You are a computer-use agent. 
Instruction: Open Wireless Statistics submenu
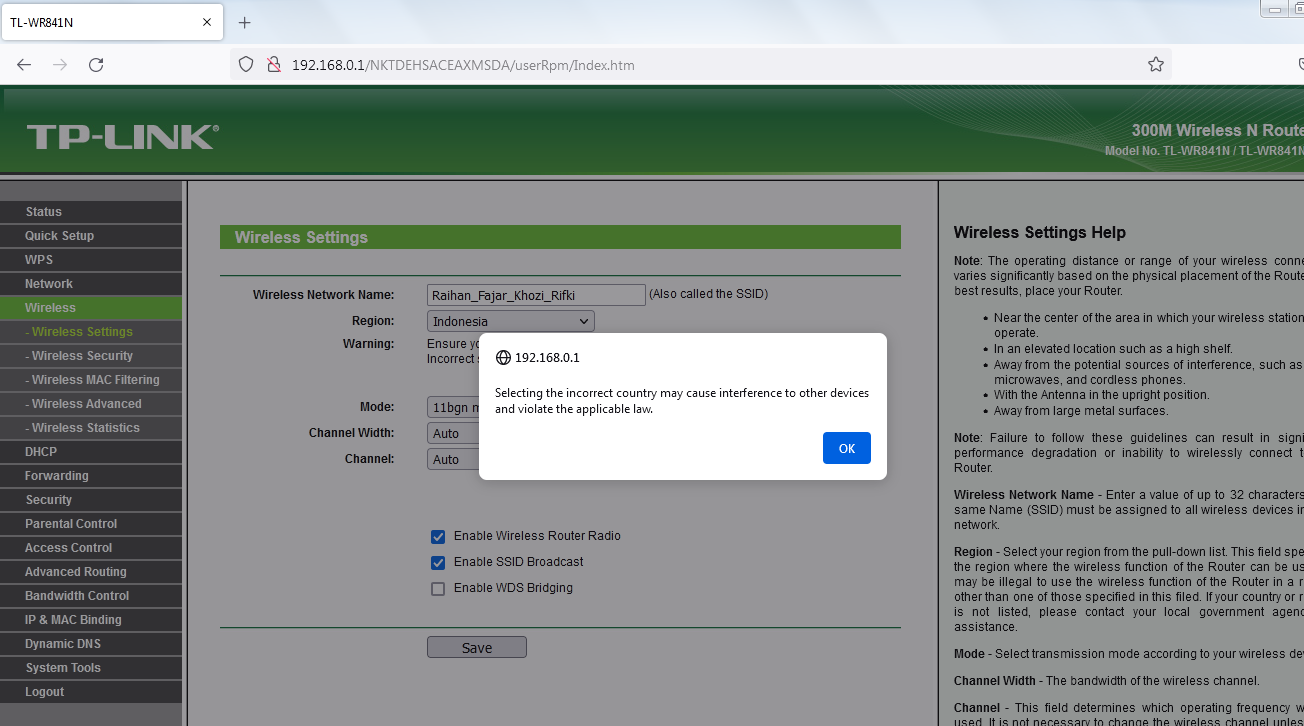(x=91, y=428)
